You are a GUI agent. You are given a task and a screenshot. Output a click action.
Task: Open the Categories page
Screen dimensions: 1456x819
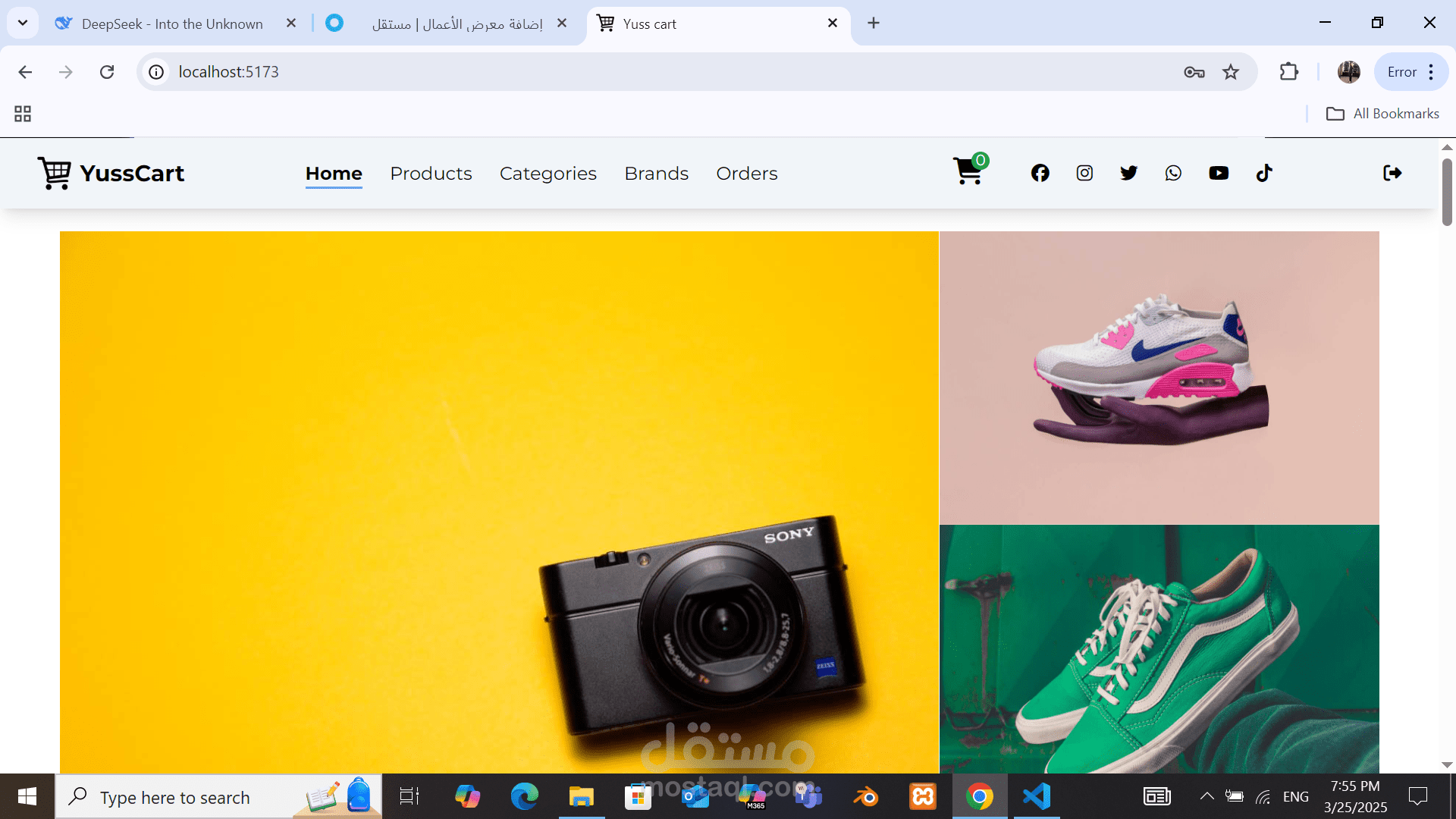tap(548, 174)
